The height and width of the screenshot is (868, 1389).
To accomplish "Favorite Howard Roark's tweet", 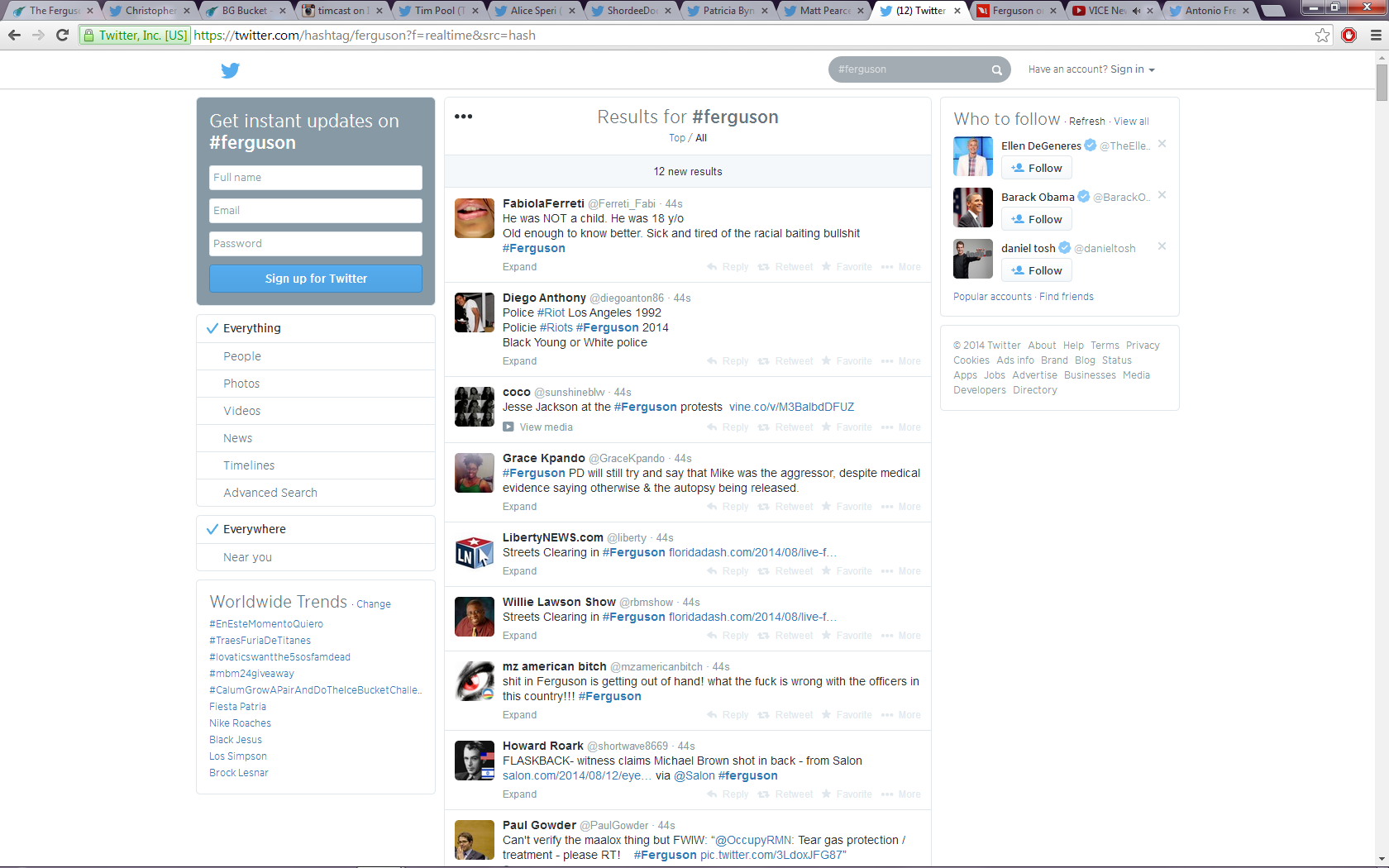I will [847, 794].
